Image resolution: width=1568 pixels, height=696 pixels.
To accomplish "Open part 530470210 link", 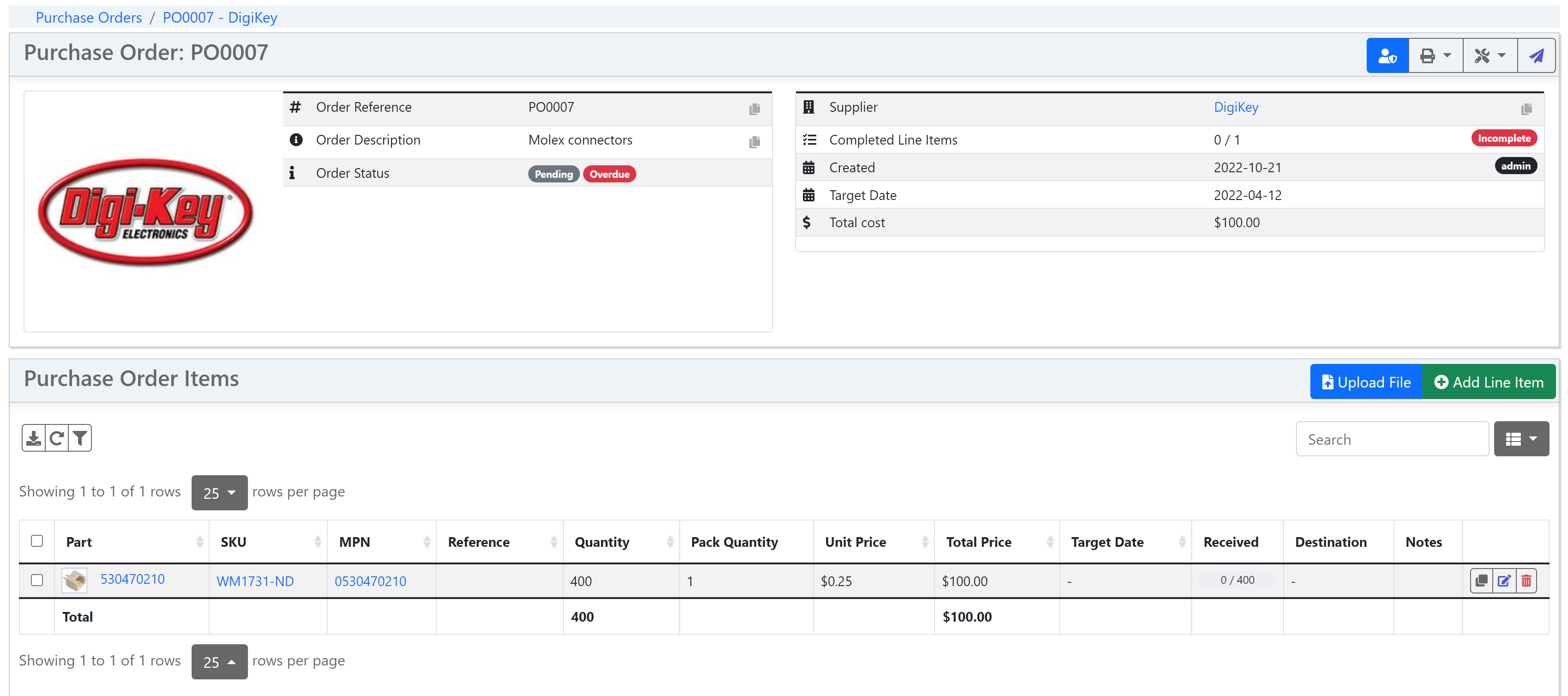I will [x=132, y=579].
